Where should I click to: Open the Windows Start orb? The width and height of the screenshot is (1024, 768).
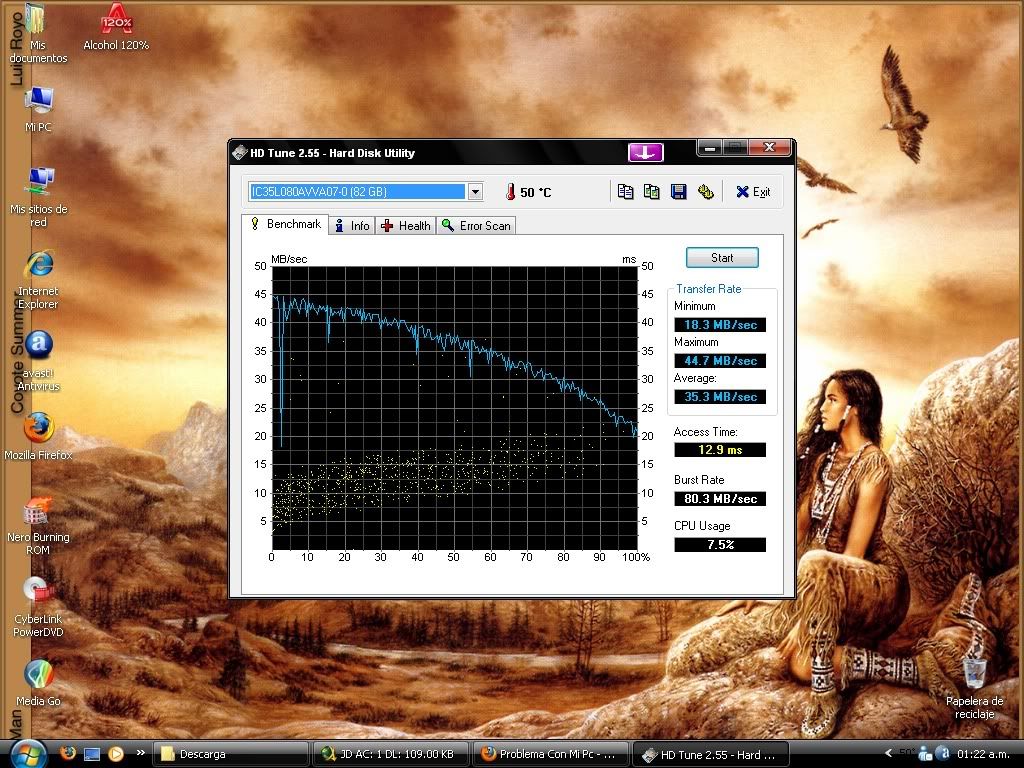pyautogui.click(x=27, y=754)
